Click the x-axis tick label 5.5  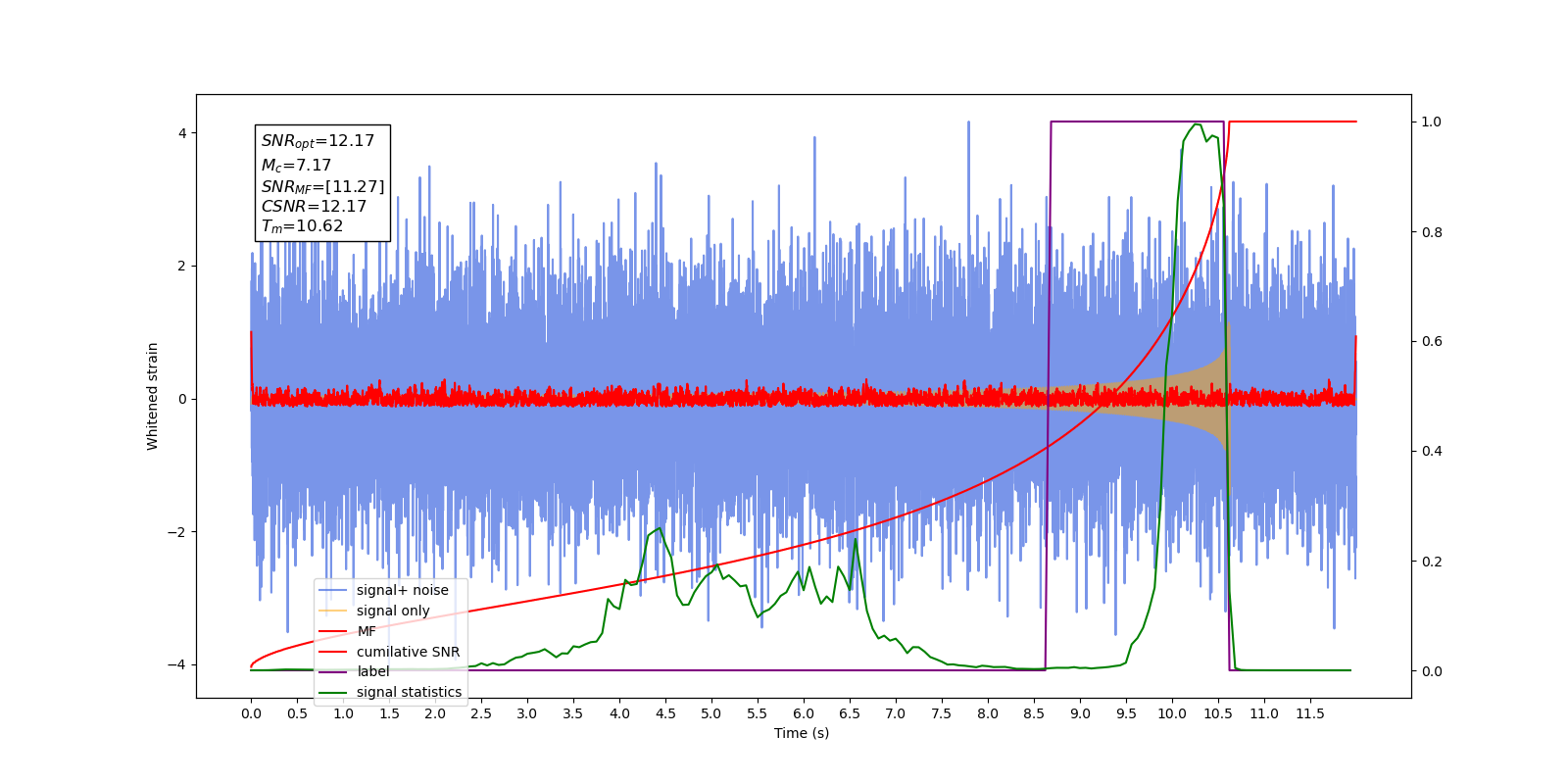click(x=758, y=713)
